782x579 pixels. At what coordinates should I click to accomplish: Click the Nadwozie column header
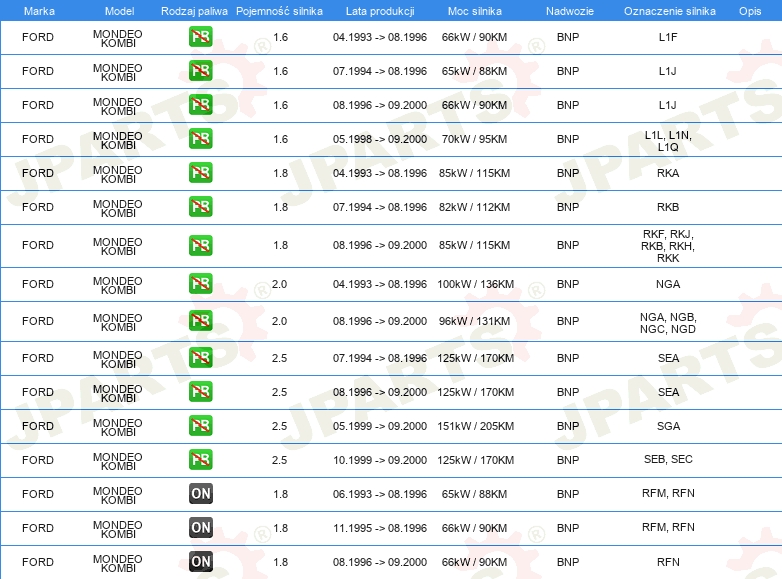(x=570, y=11)
